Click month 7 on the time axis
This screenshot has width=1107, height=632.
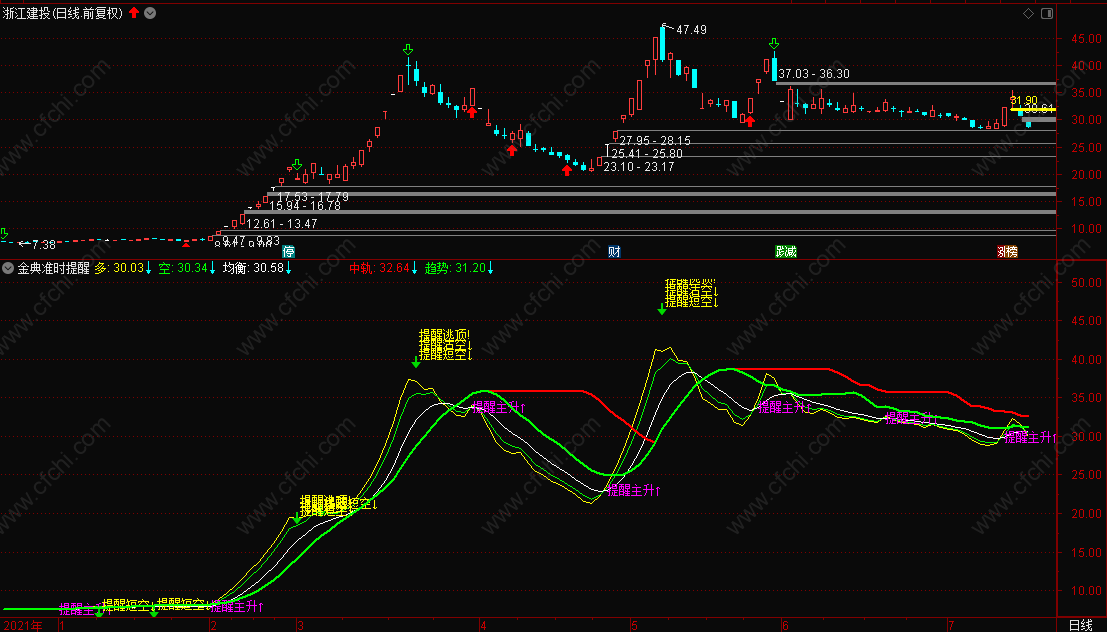tap(951, 626)
